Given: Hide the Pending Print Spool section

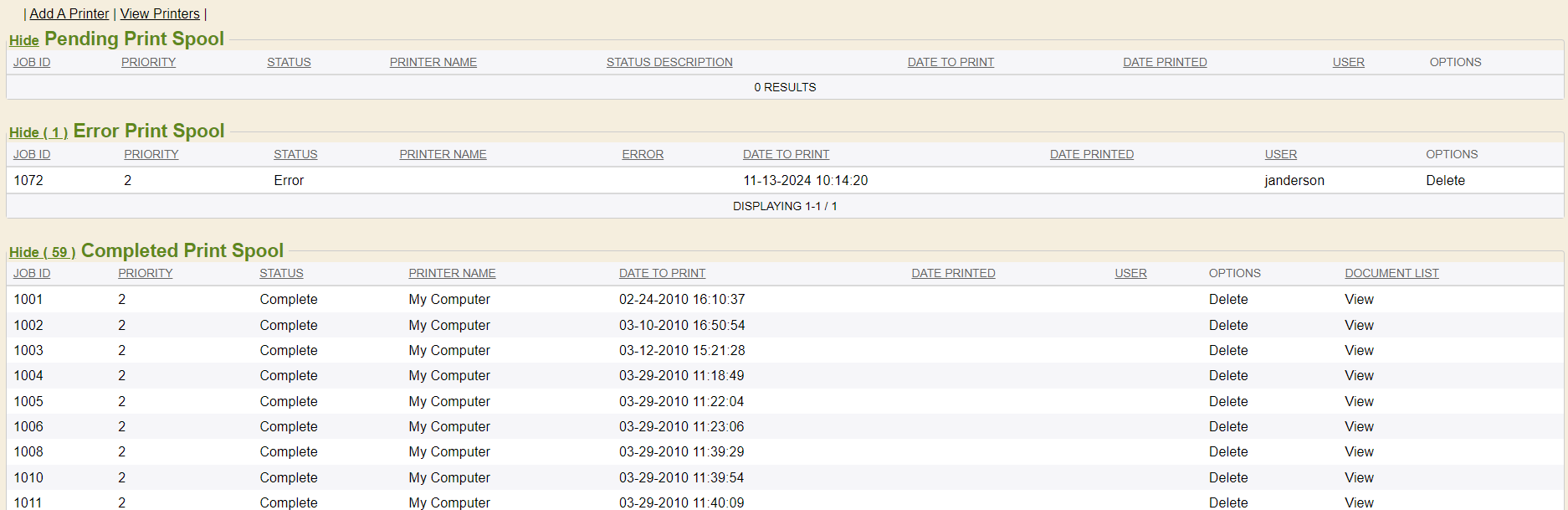Looking at the screenshot, I should tap(24, 40).
